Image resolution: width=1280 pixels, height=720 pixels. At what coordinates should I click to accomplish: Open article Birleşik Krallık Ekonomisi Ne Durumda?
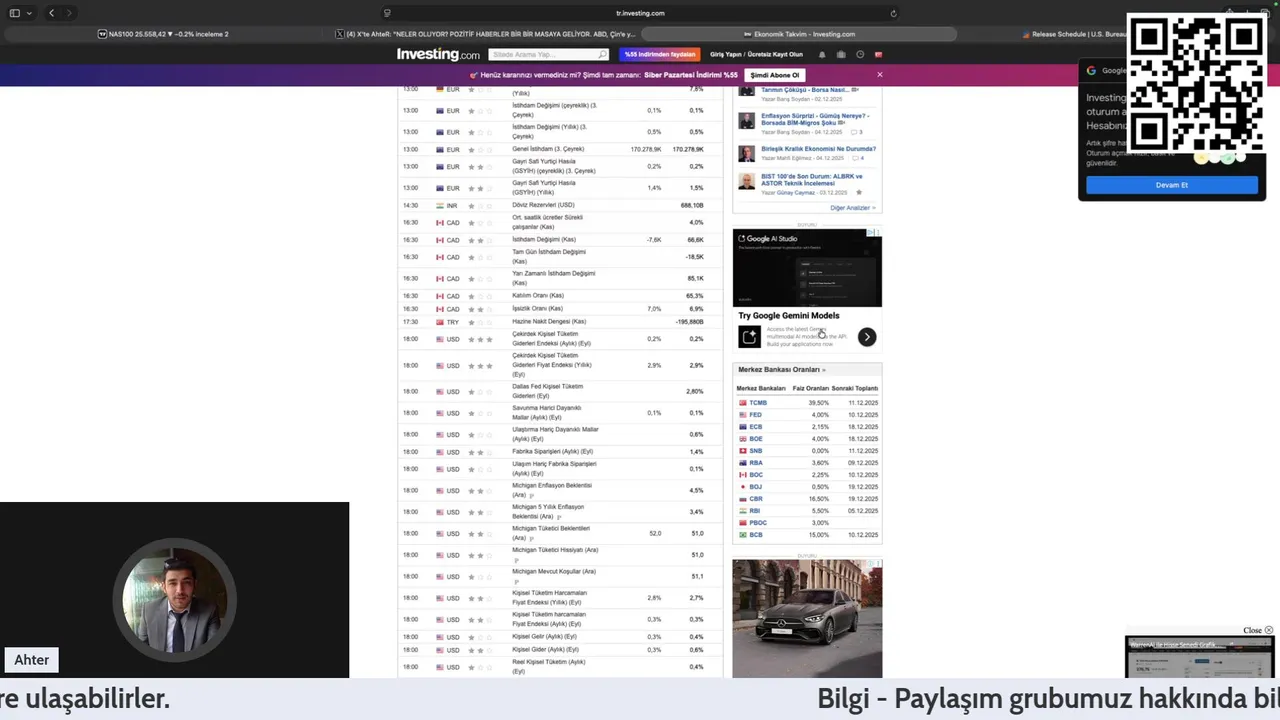point(818,149)
